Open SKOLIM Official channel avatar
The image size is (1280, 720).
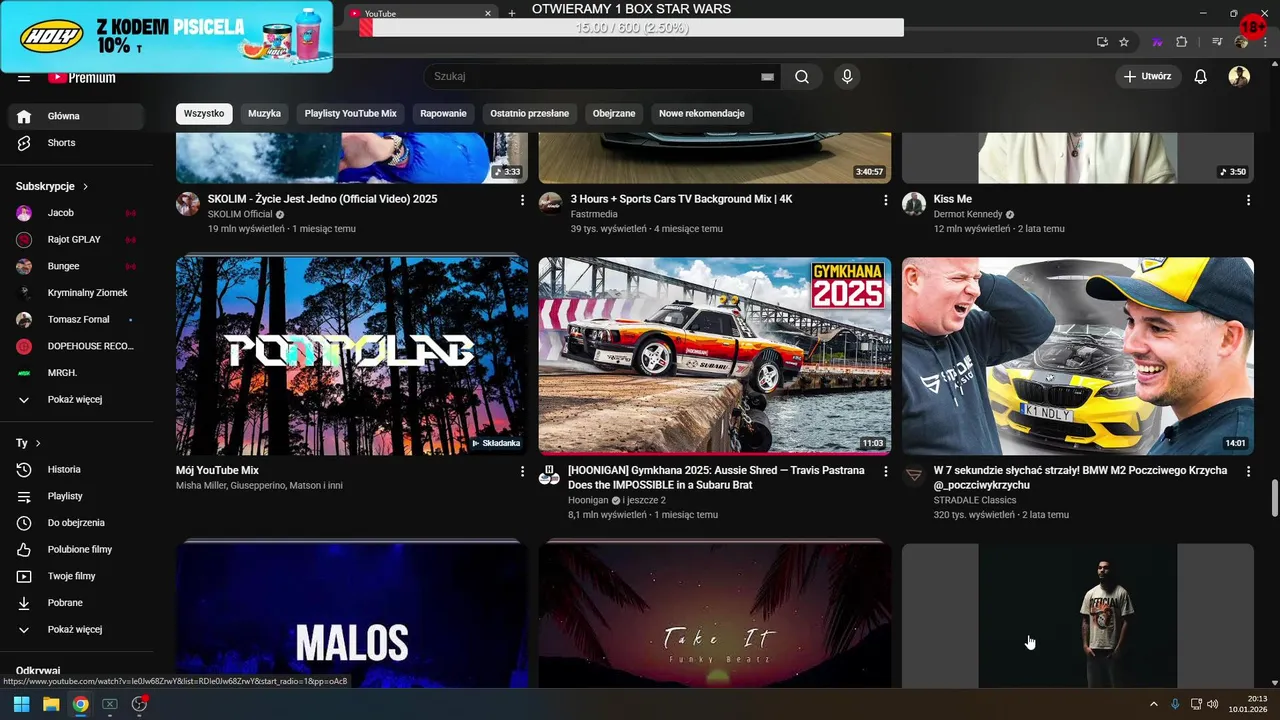point(188,204)
